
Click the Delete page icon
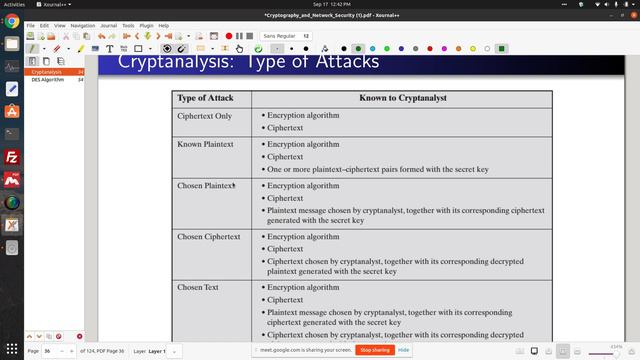199,36
